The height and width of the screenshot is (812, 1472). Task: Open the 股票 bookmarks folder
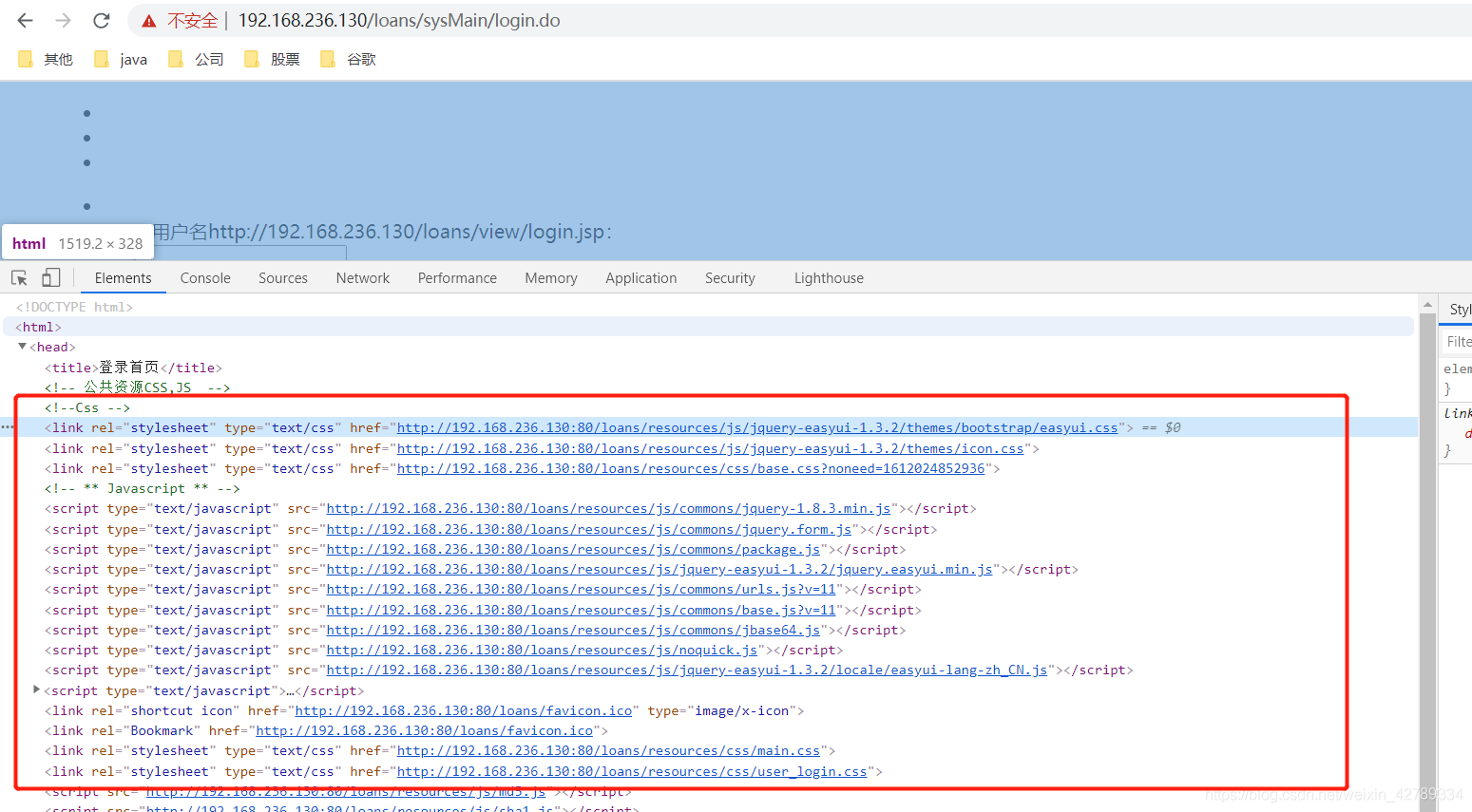[271, 59]
